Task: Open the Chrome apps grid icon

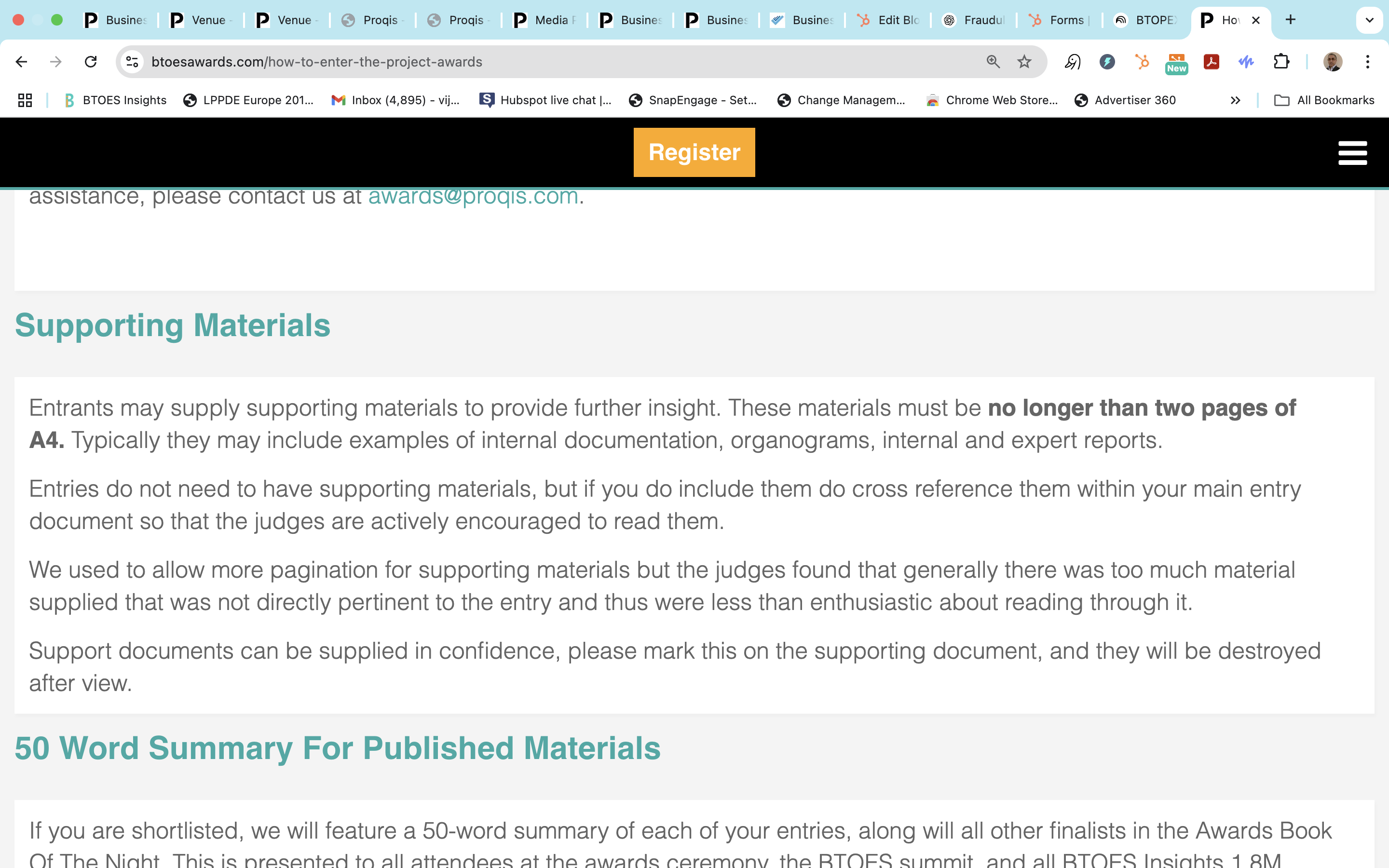Action: click(25, 100)
